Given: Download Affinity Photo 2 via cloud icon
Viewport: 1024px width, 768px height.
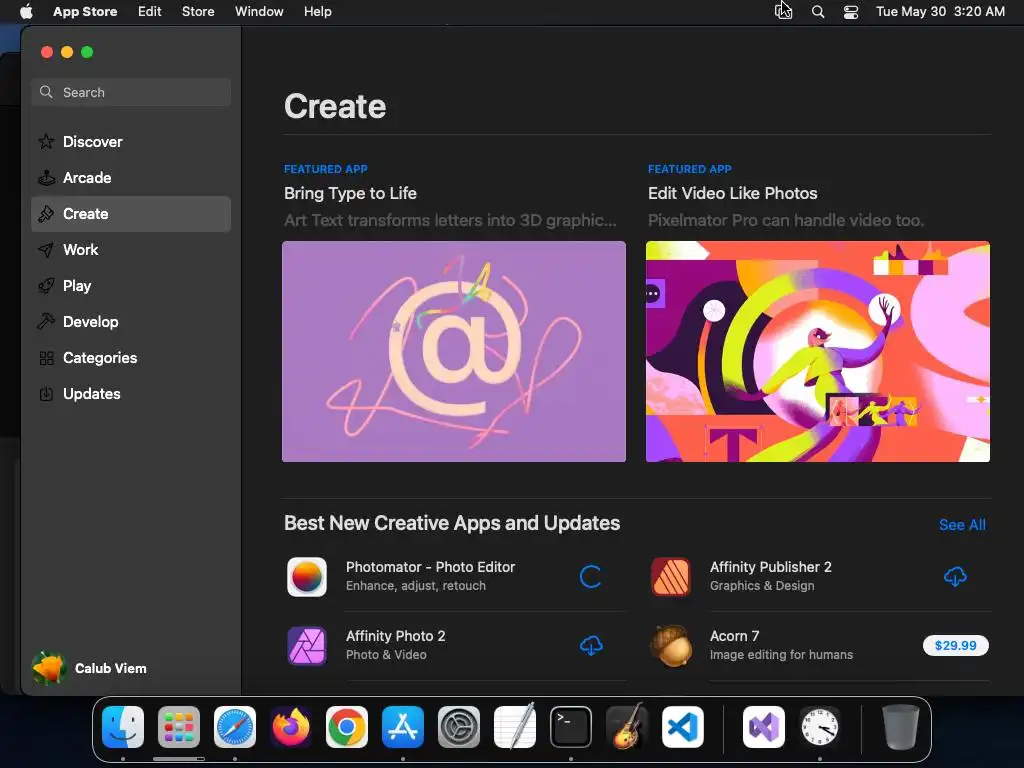Looking at the screenshot, I should click(x=591, y=646).
